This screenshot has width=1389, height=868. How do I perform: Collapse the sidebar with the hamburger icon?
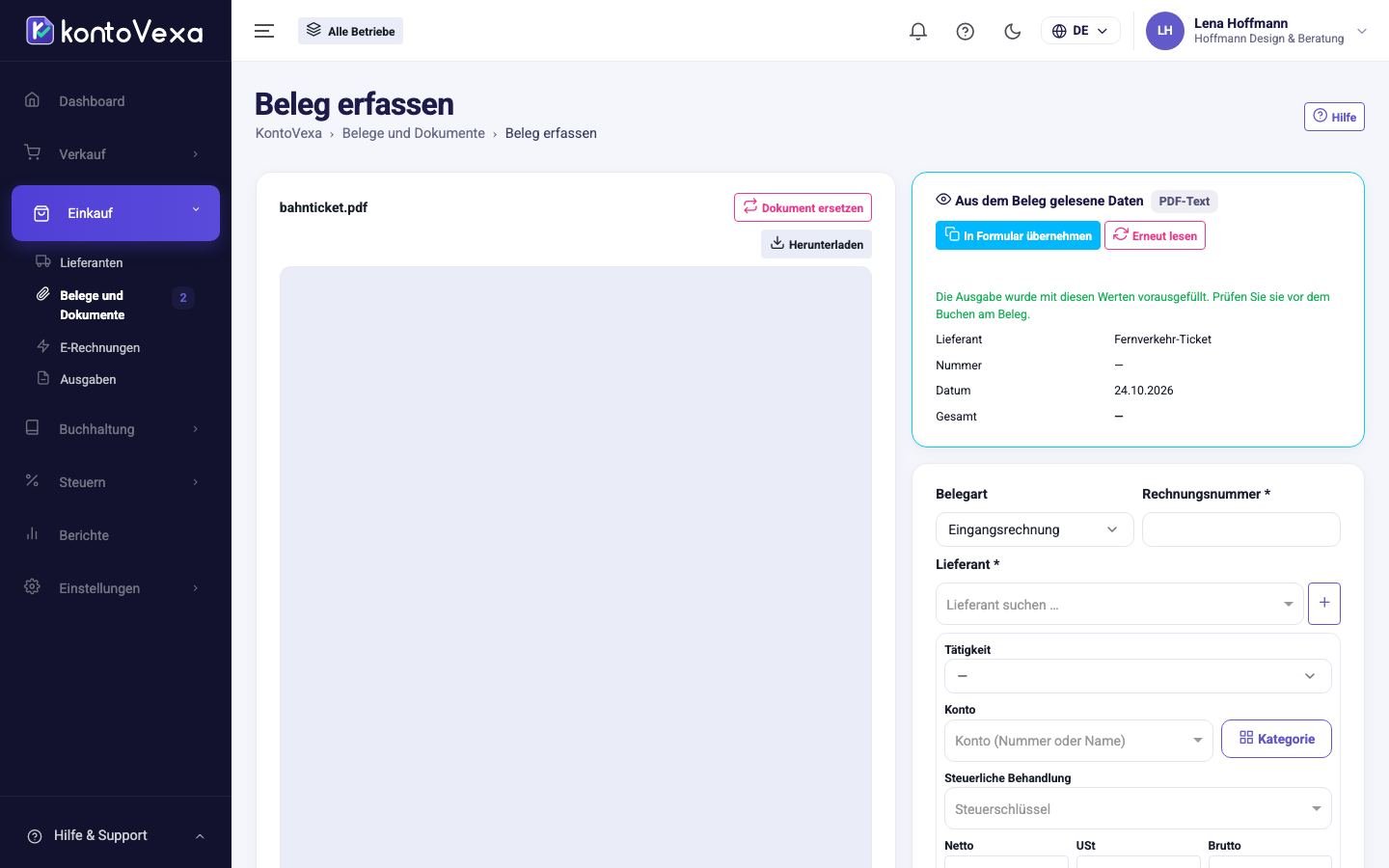pos(264,31)
